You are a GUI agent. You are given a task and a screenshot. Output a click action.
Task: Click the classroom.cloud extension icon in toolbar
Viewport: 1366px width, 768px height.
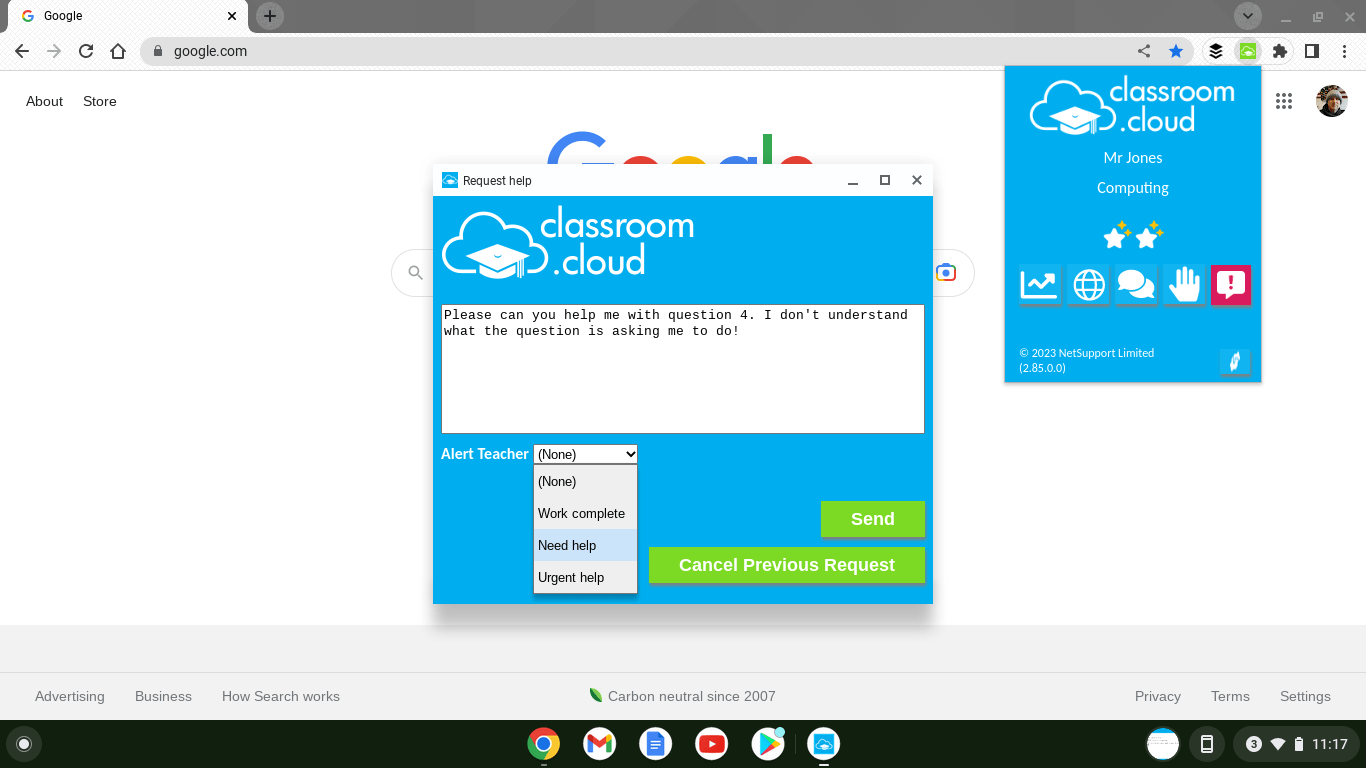click(x=1247, y=51)
